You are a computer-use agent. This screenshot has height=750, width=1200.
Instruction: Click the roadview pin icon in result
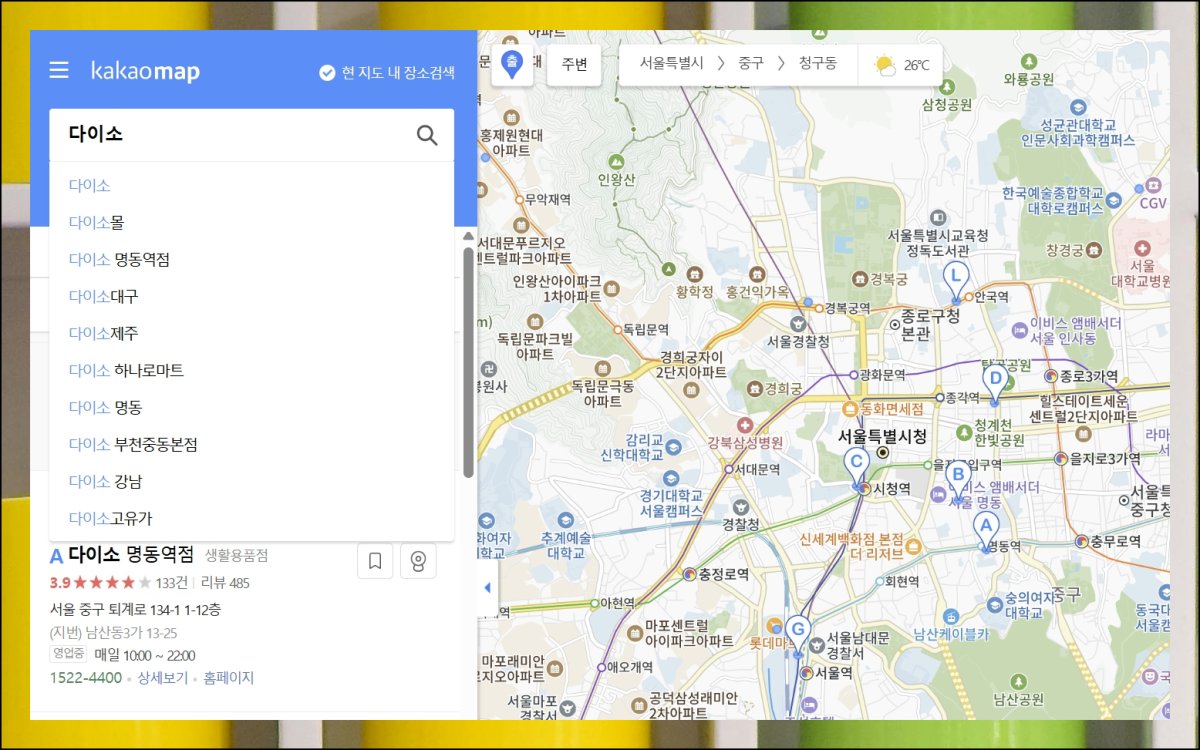[418, 561]
